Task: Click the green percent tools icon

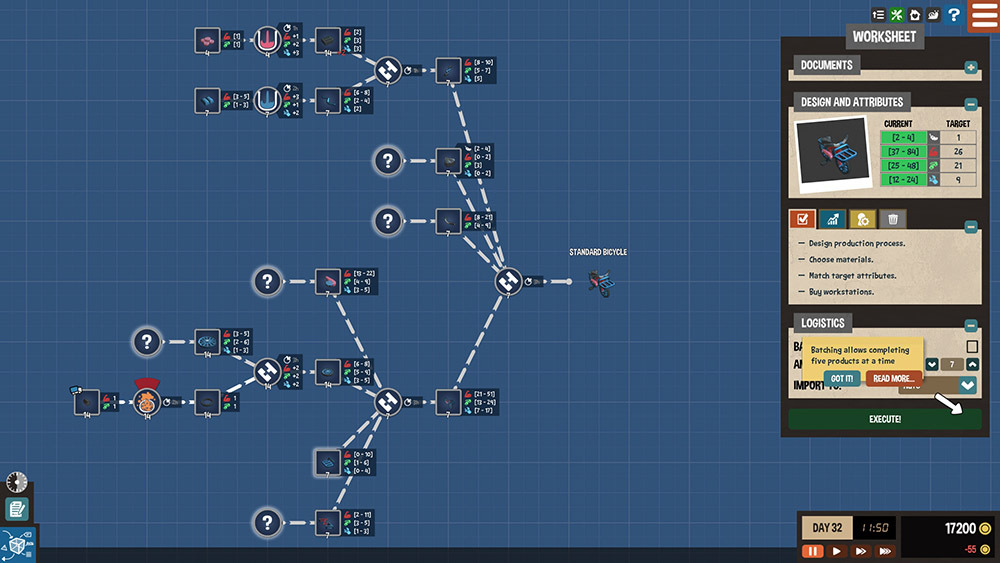Action: point(896,15)
